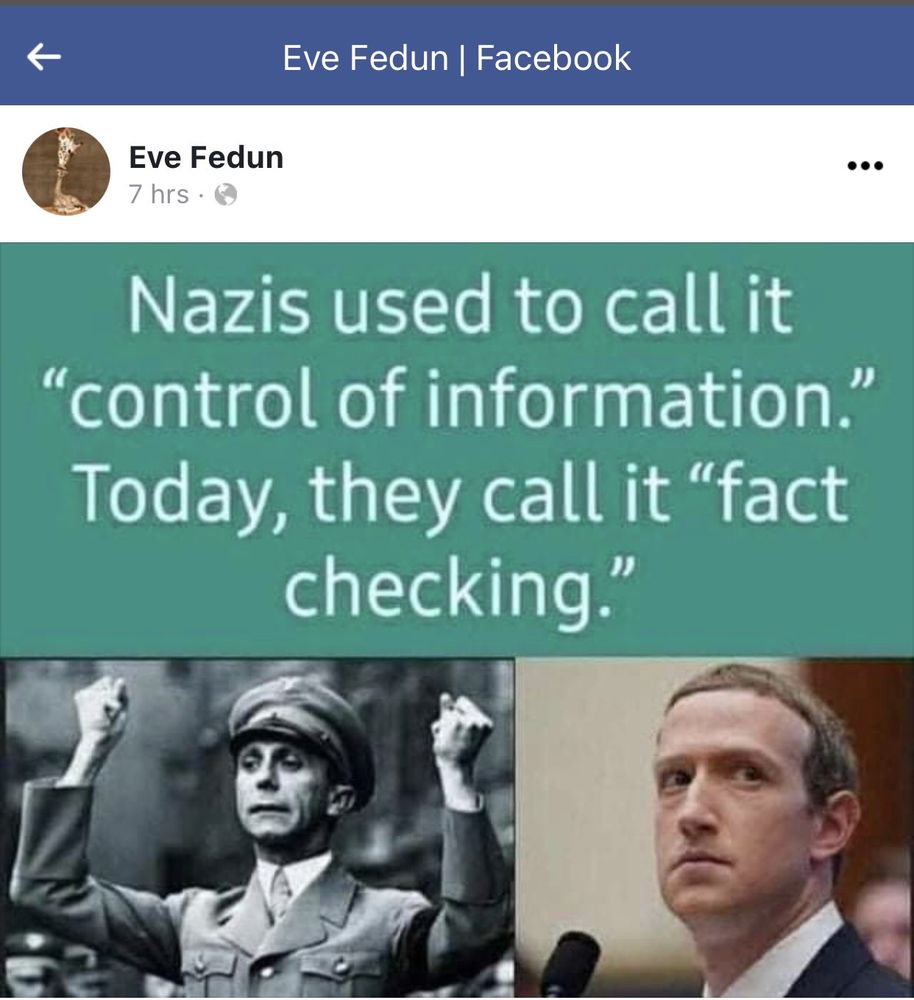The height and width of the screenshot is (1000, 914).
Task: Click the white post header area
Action: [457, 173]
